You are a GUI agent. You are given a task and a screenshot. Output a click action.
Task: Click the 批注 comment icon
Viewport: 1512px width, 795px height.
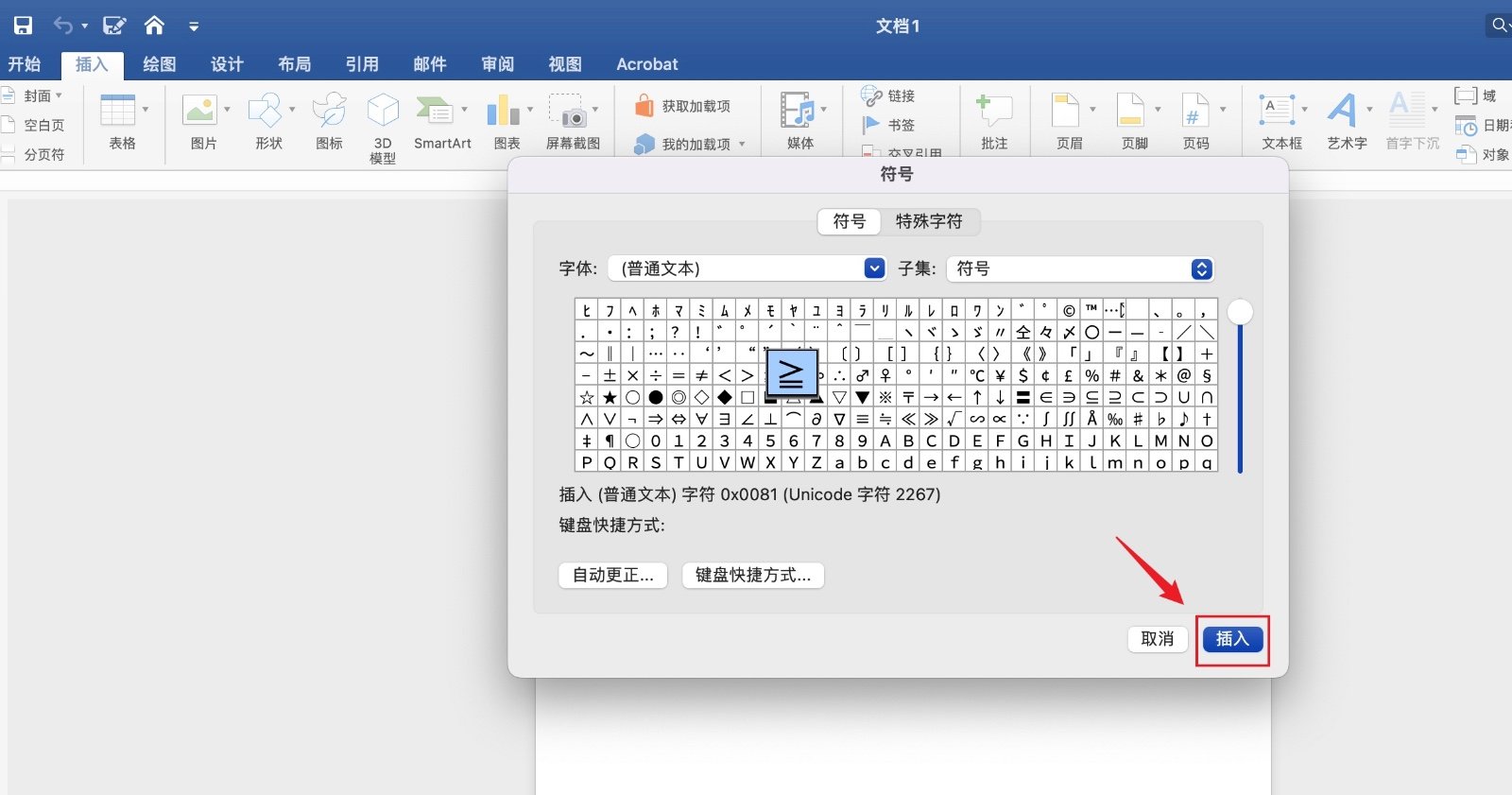994,110
